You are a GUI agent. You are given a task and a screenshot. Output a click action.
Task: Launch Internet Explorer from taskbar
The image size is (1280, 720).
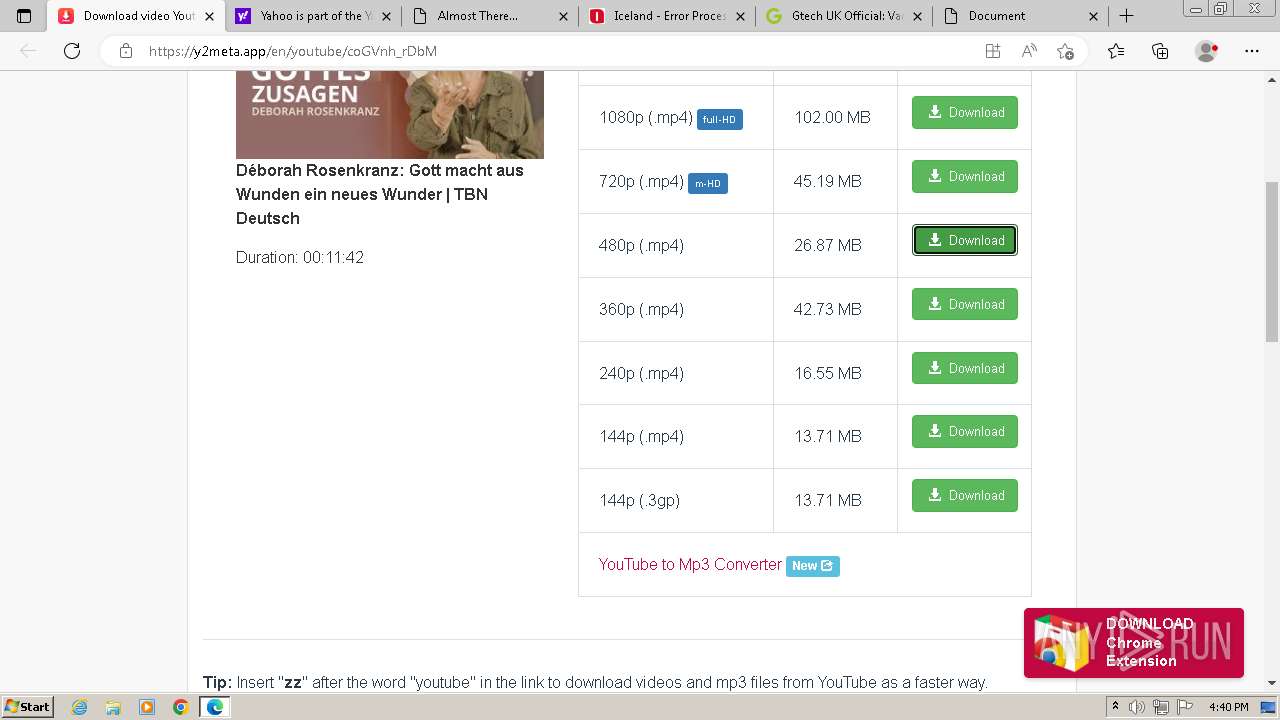point(80,707)
